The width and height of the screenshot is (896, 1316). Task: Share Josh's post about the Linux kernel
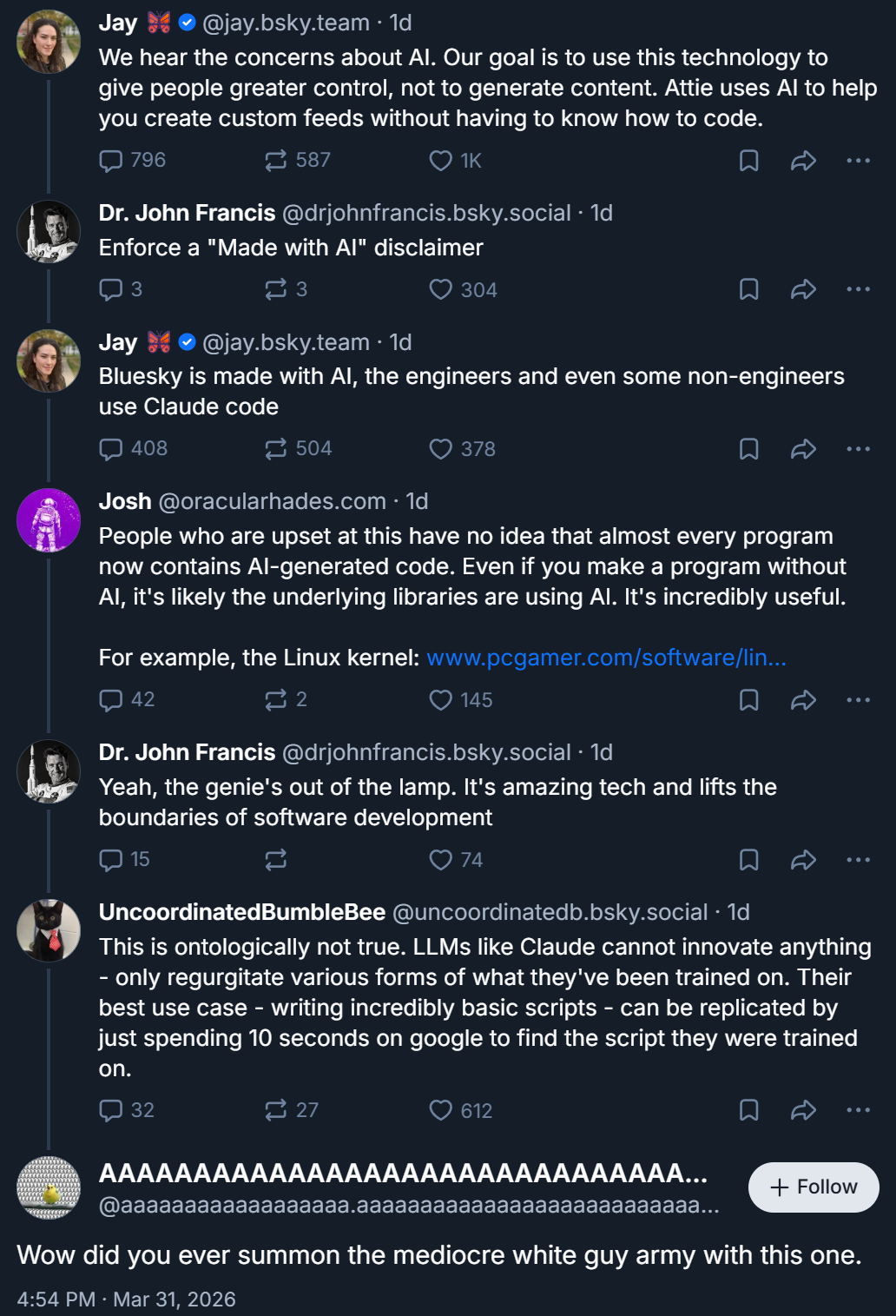(803, 700)
